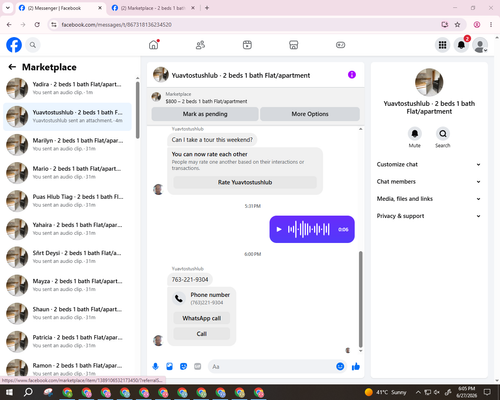Record a voice clip with microphone icon
This screenshot has height=400, width=500.
(155, 367)
